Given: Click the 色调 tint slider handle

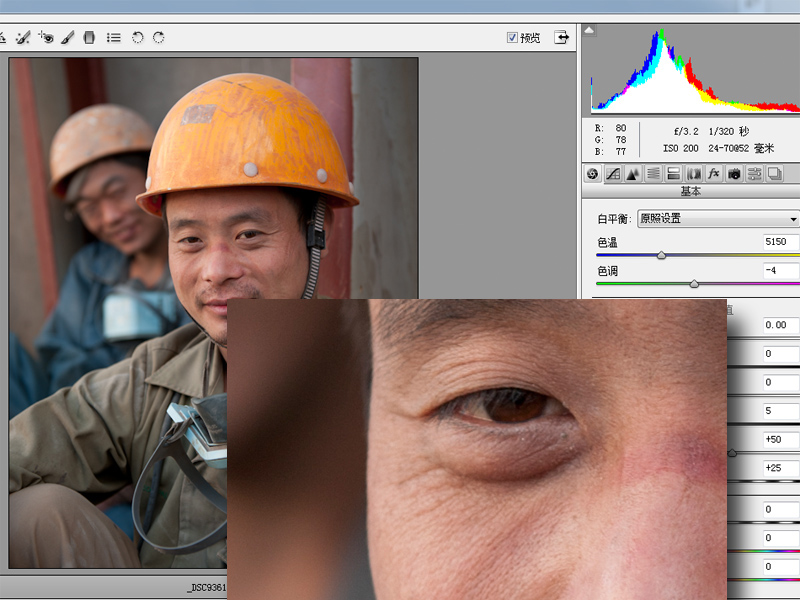Looking at the screenshot, I should (694, 284).
